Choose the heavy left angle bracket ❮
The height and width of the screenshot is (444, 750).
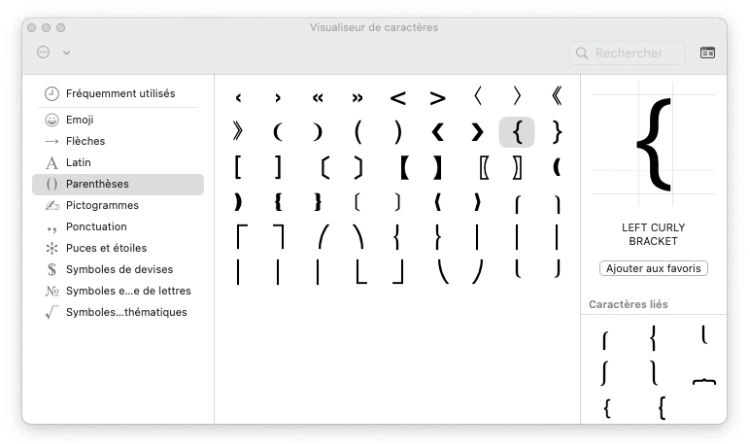pos(438,132)
